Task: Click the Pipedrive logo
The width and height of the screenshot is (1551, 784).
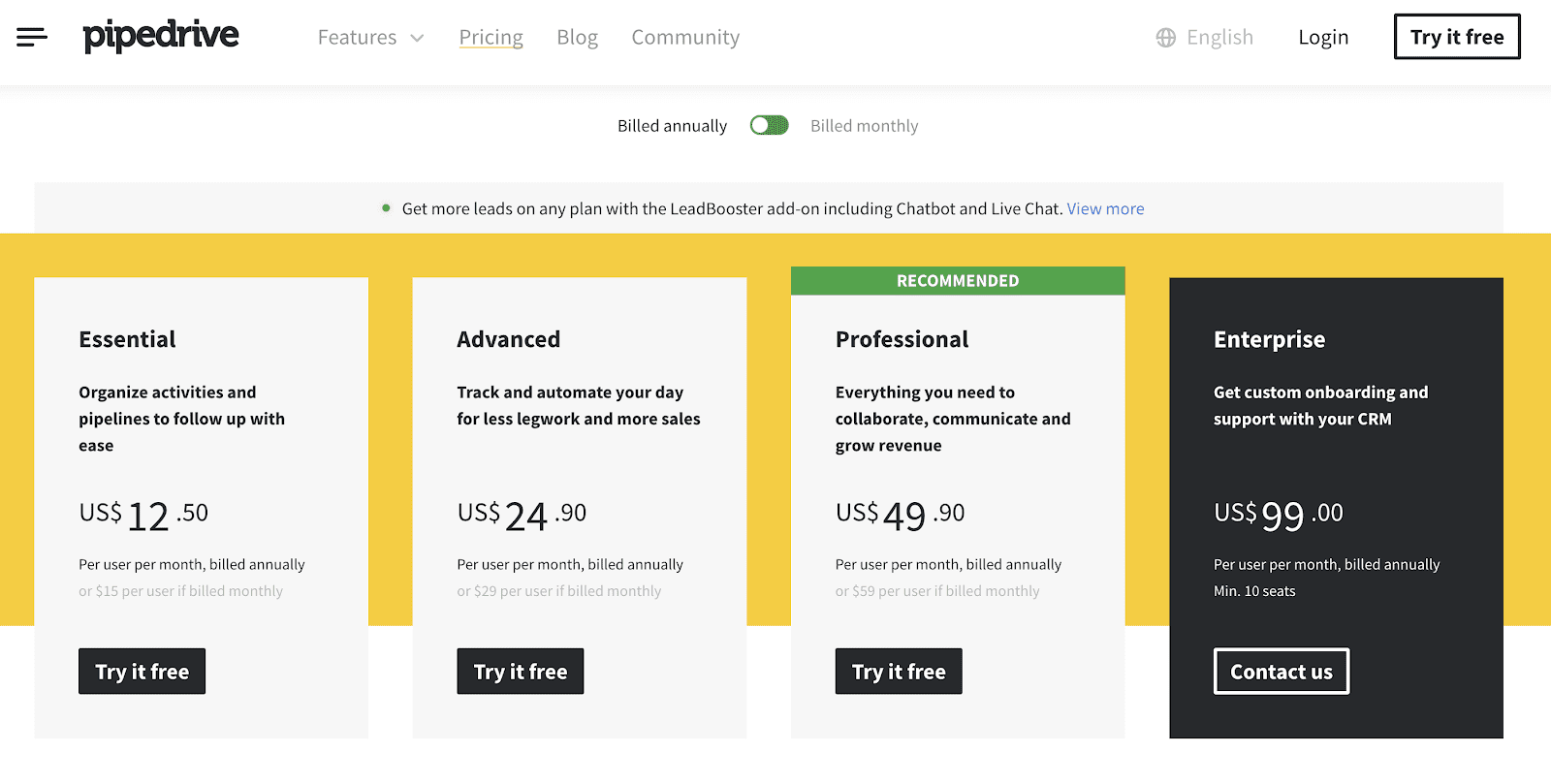Action: coord(161,36)
